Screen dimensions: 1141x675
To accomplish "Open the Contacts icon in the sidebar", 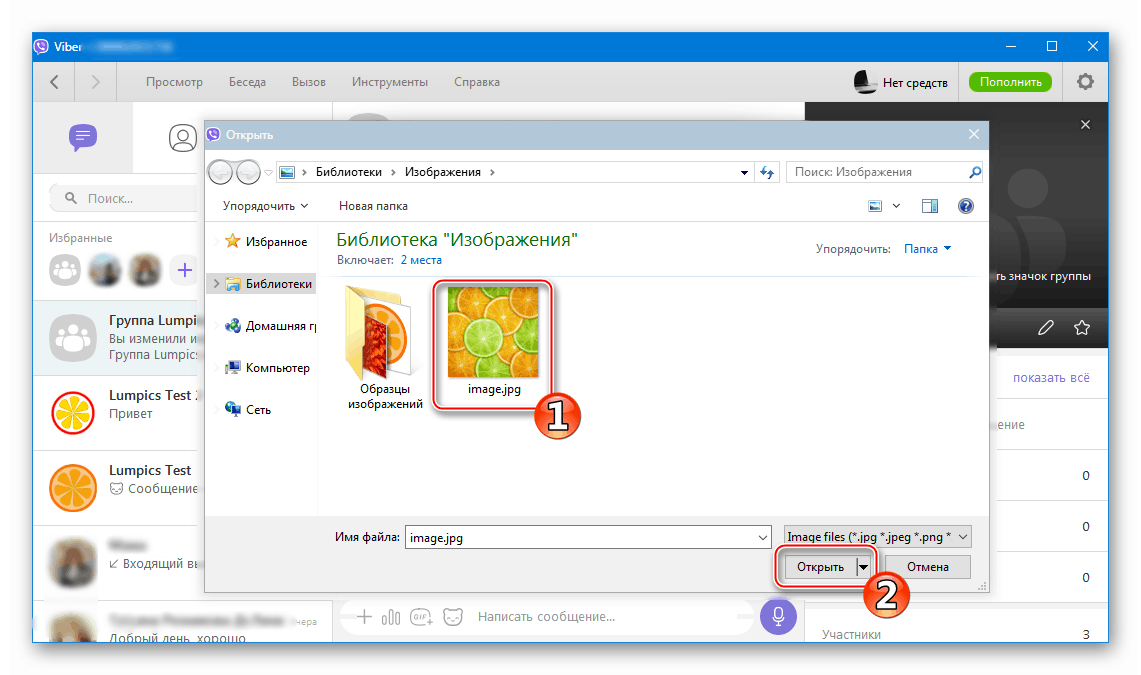I will pos(183,138).
